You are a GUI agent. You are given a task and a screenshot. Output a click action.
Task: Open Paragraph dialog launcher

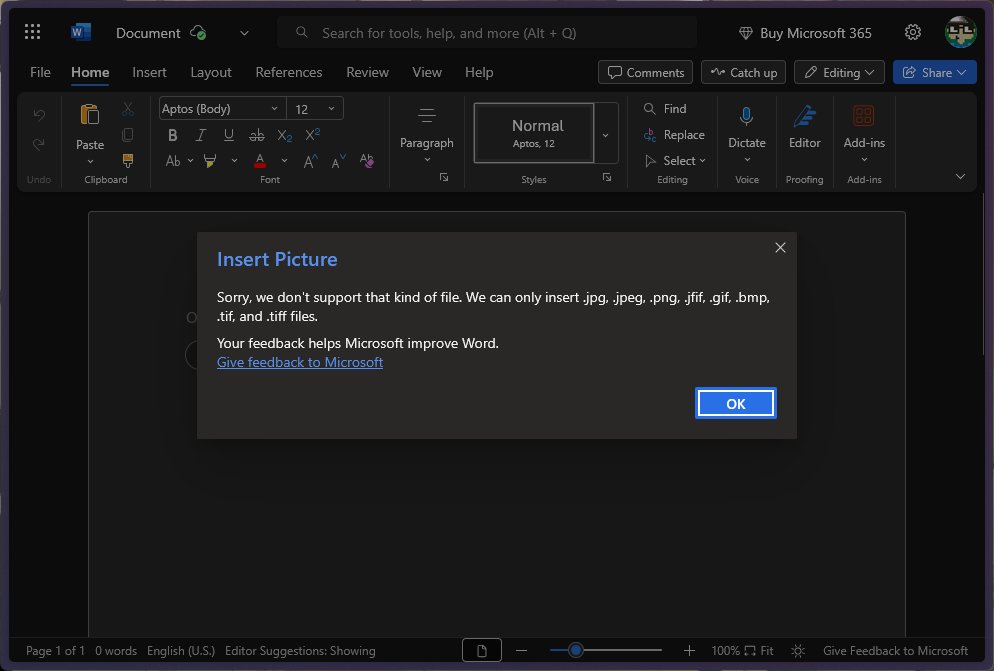point(444,178)
